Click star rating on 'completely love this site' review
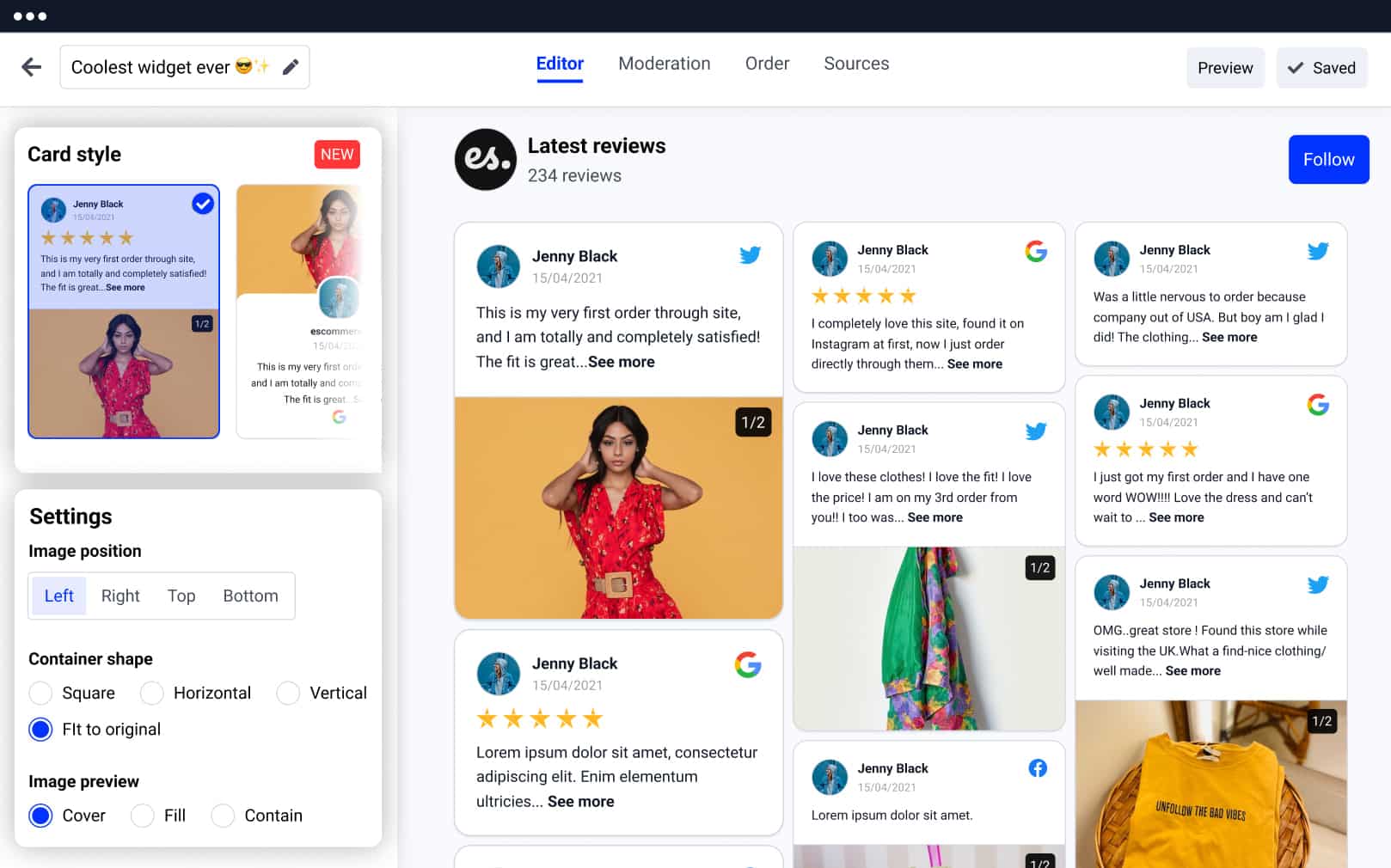 (864, 296)
